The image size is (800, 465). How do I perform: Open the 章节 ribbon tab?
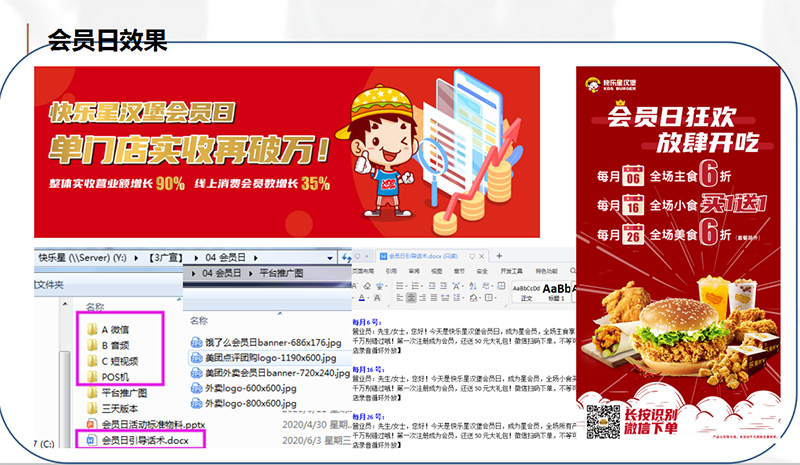459,271
